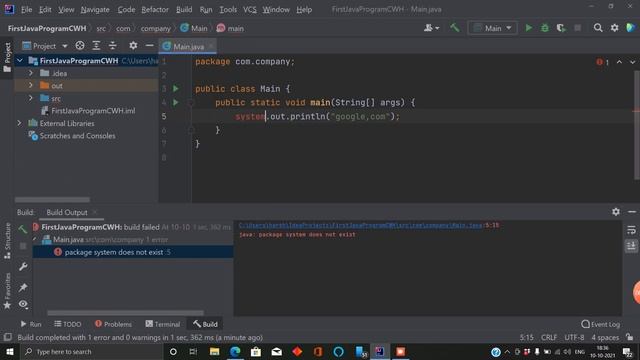Switch to Build Output tab
Screen dimensions: 640x360
(67, 212)
